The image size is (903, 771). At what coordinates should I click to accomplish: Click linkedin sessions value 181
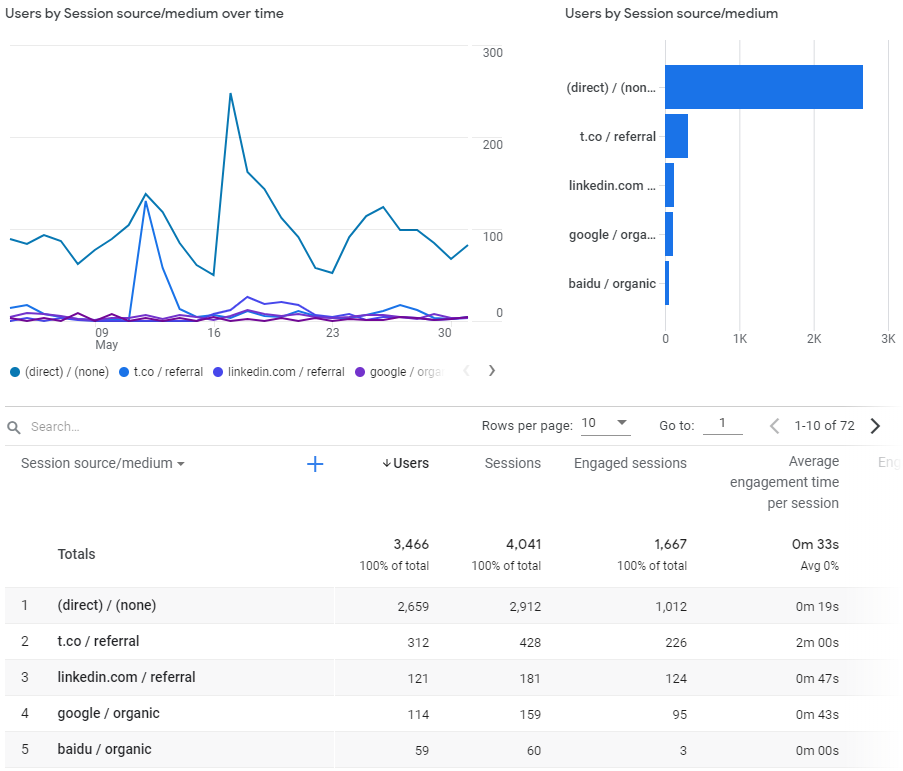530,679
